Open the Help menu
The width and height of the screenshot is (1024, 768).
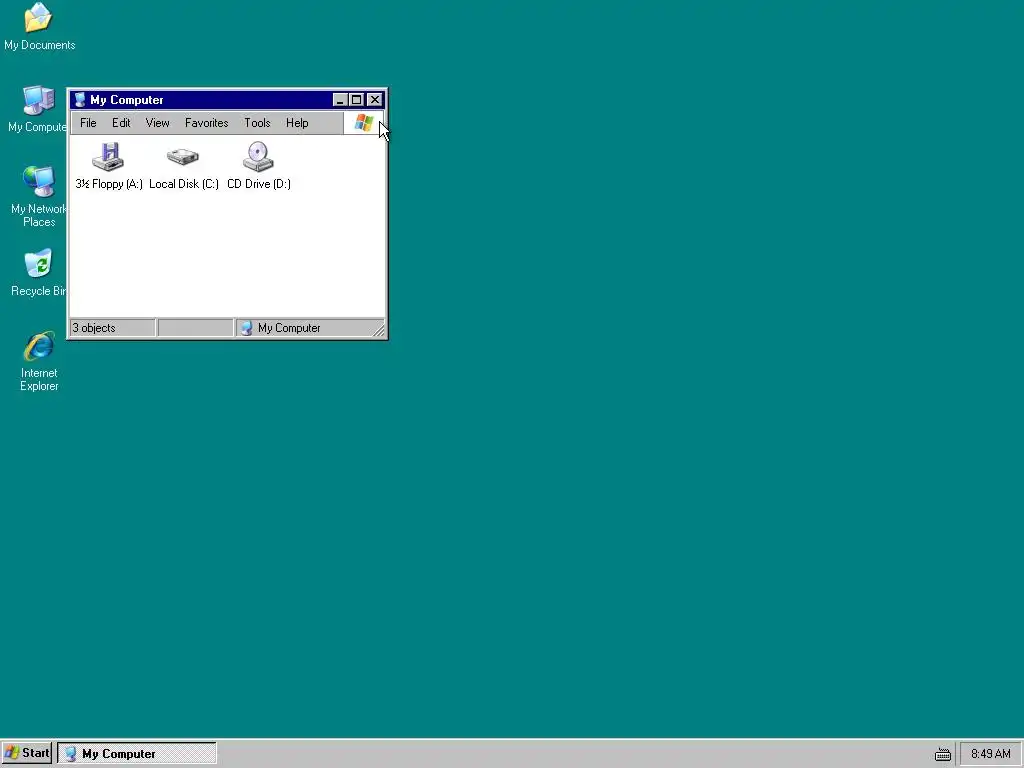coord(297,123)
